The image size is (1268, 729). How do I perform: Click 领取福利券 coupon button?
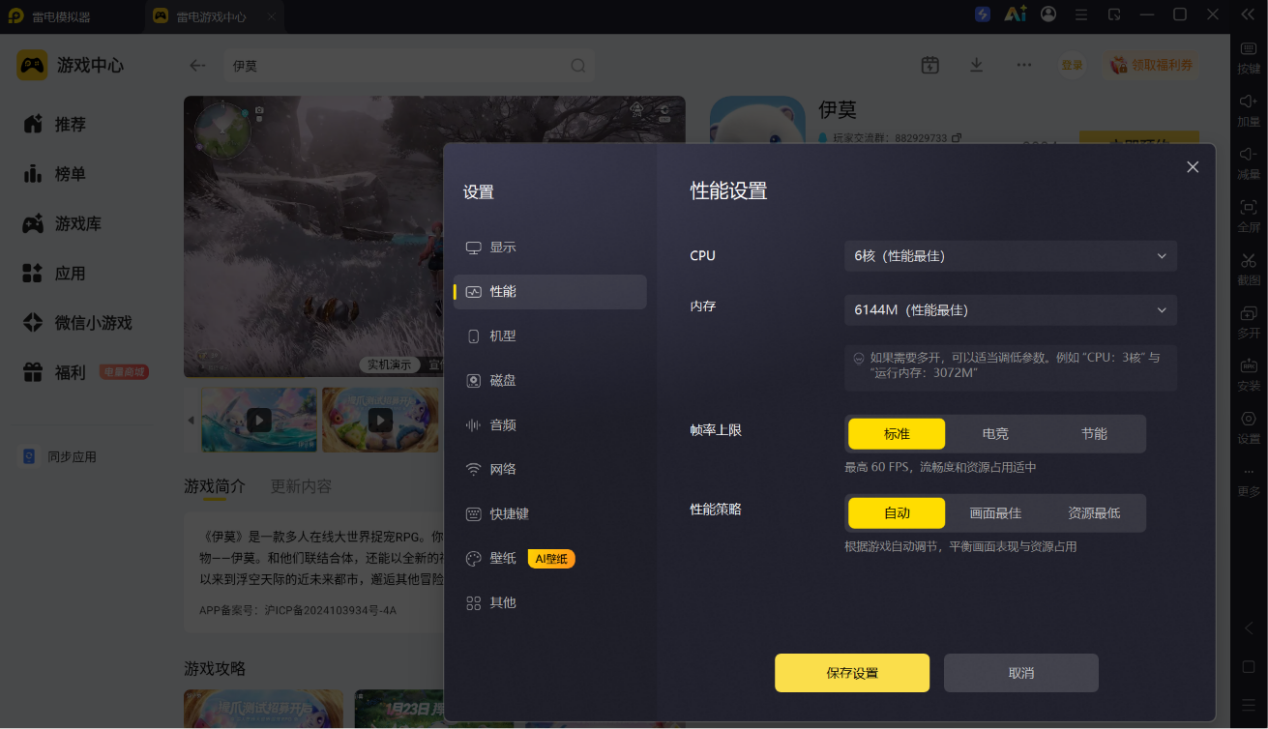click(x=1152, y=65)
